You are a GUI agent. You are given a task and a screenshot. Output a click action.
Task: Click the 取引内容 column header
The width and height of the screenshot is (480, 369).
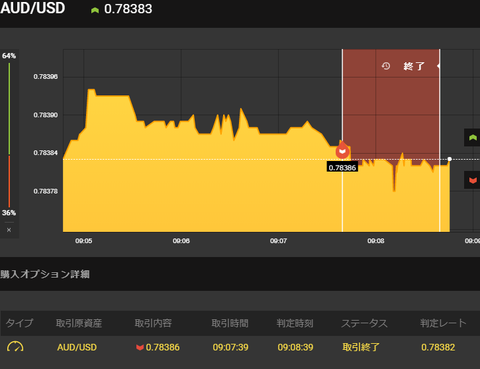point(153,323)
